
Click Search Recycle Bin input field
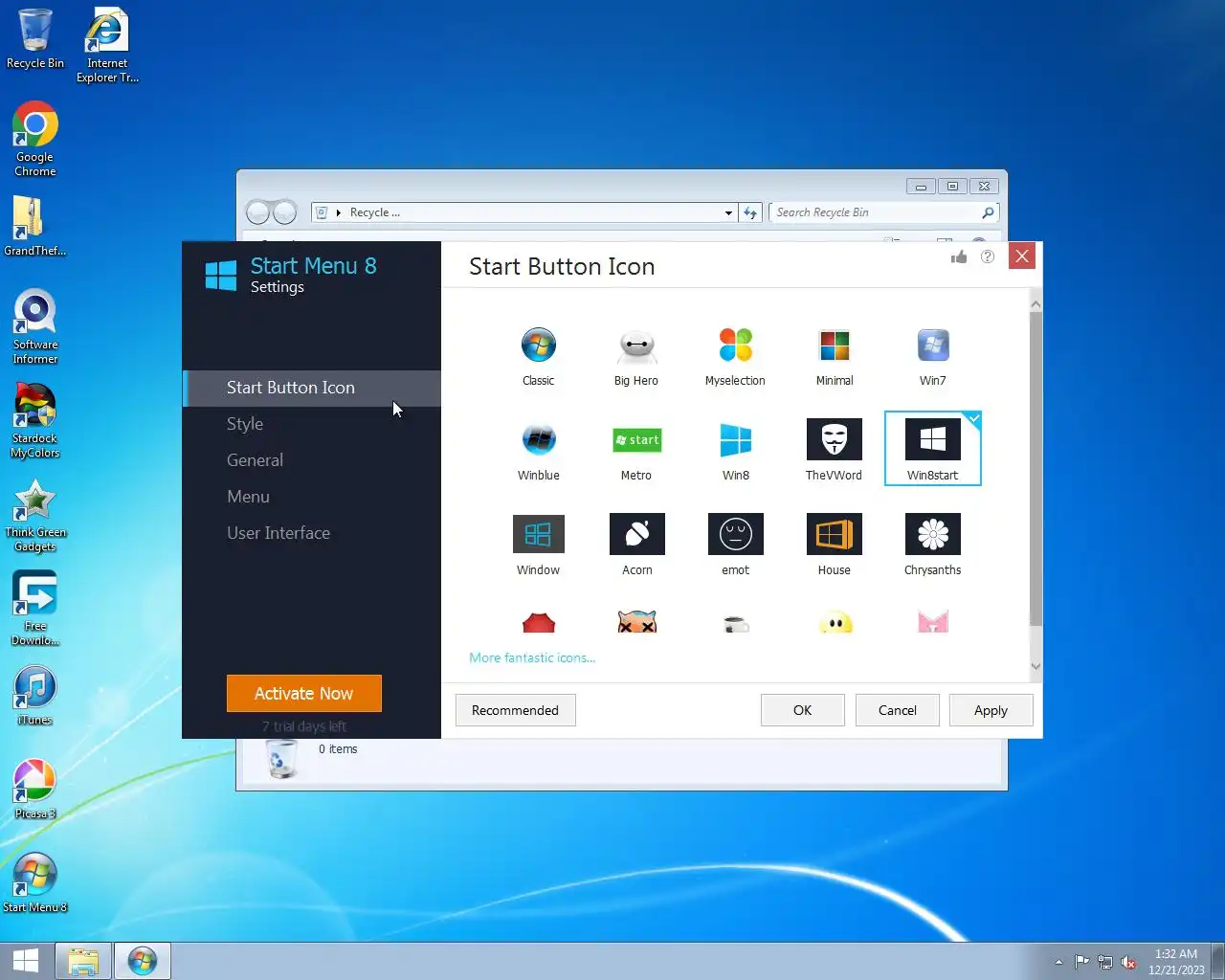click(884, 212)
